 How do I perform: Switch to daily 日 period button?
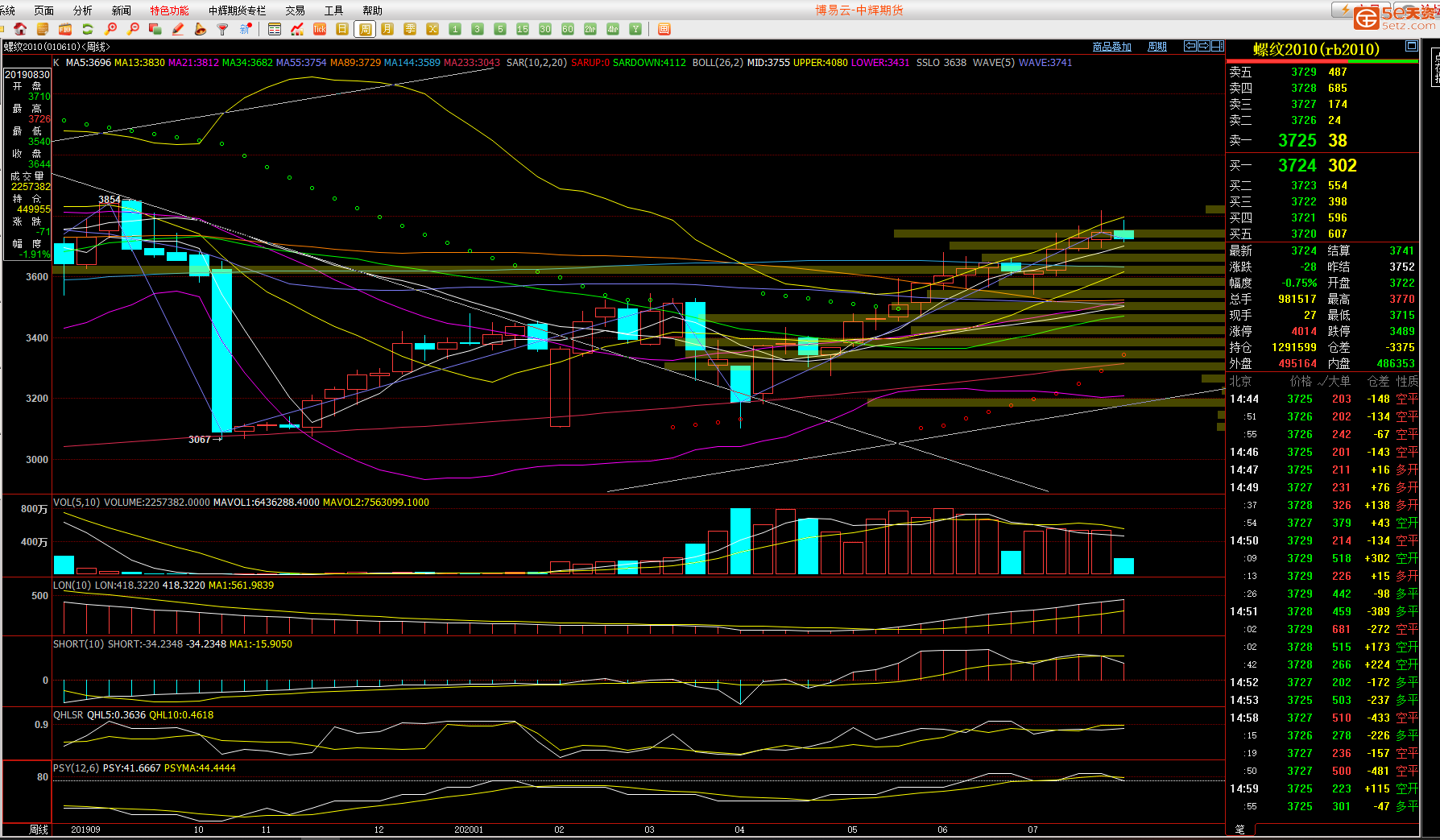pyautogui.click(x=342, y=29)
